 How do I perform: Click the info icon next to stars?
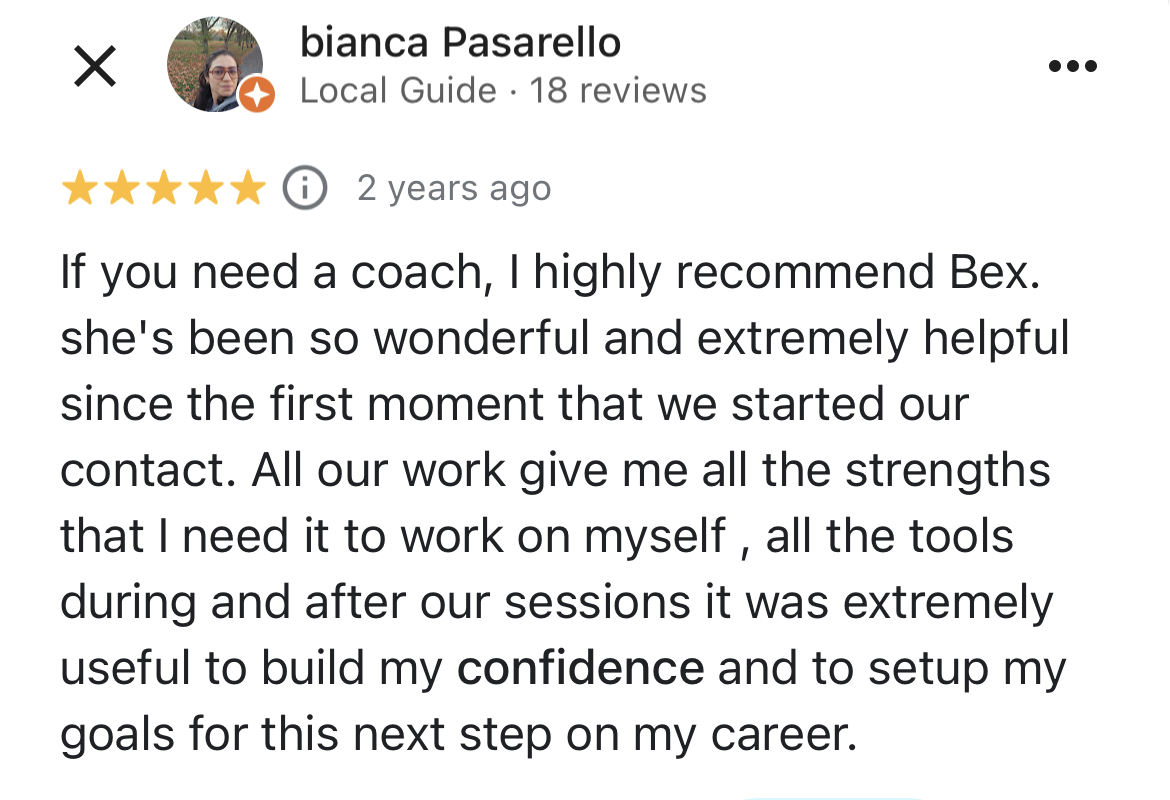tap(303, 187)
